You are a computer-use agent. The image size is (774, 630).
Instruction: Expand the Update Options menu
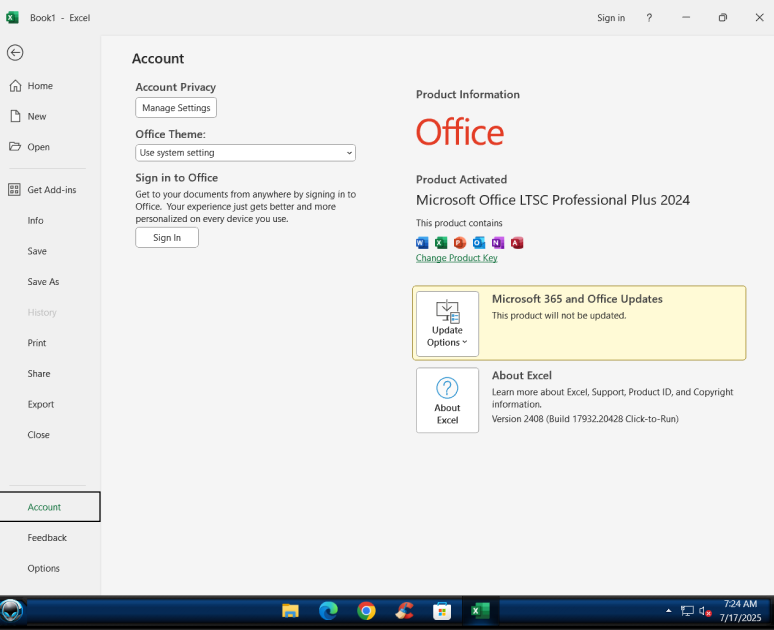click(447, 323)
